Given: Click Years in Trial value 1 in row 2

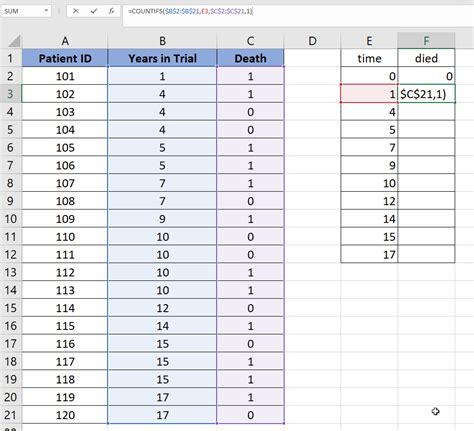Looking at the screenshot, I should pyautogui.click(x=162, y=76).
